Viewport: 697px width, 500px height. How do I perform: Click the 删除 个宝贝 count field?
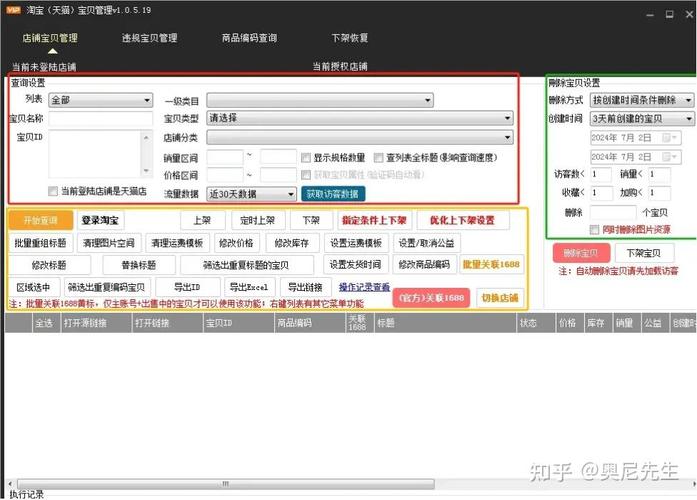click(x=613, y=212)
